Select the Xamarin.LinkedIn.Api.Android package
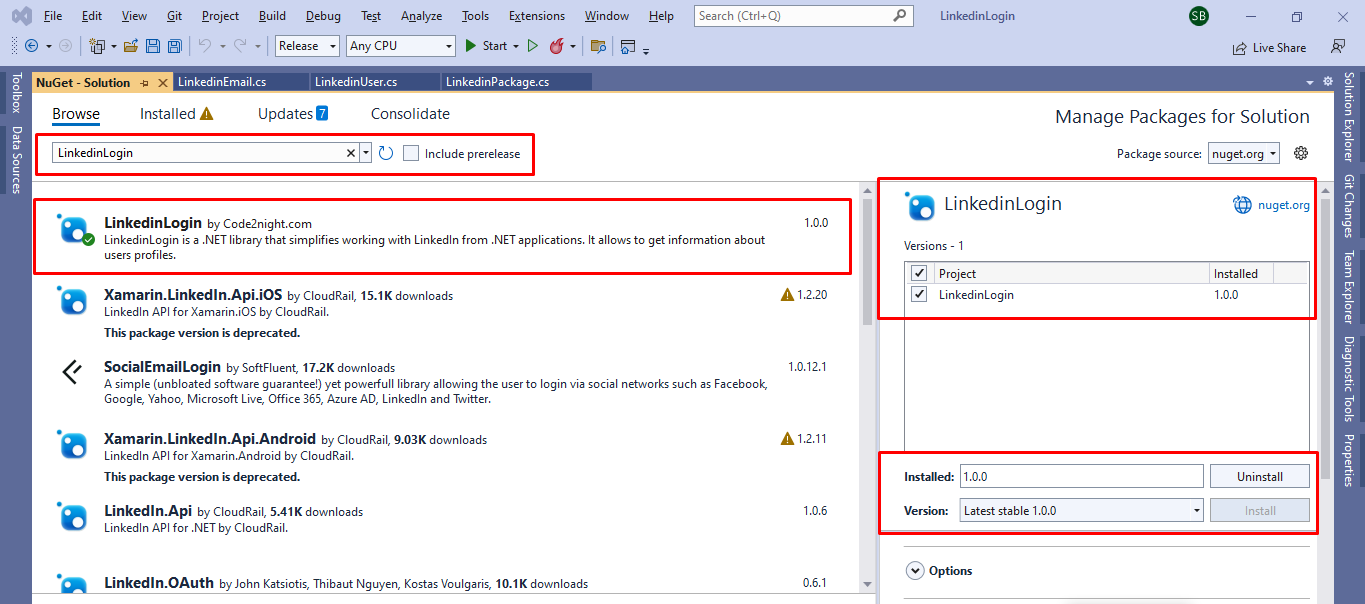Image resolution: width=1365 pixels, height=604 pixels. tap(444, 457)
